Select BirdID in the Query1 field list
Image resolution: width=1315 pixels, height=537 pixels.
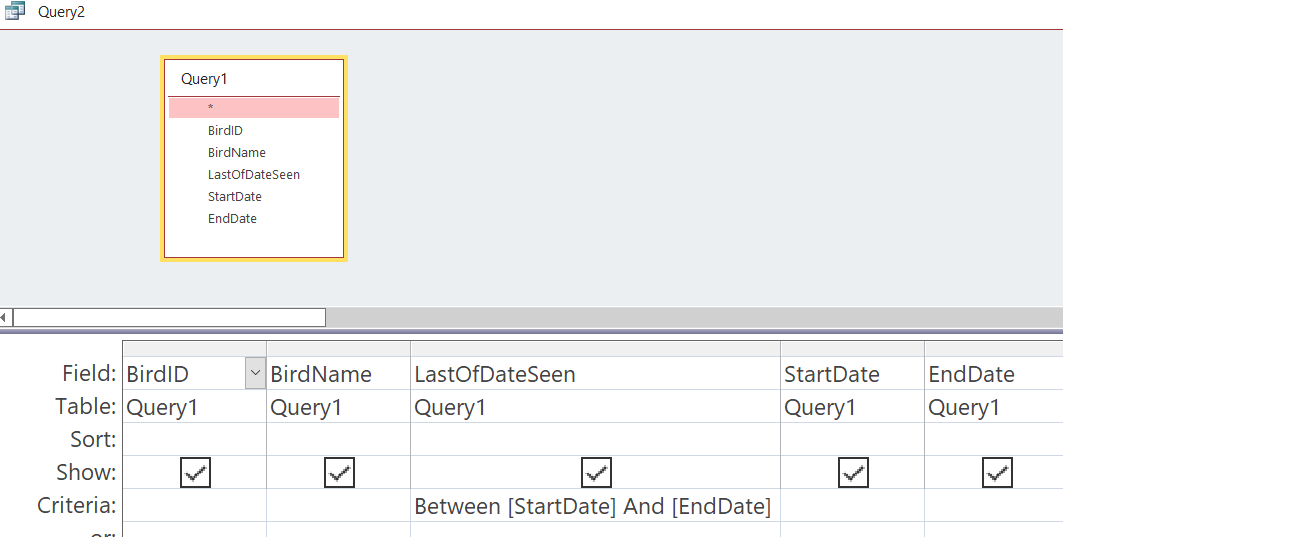point(225,131)
